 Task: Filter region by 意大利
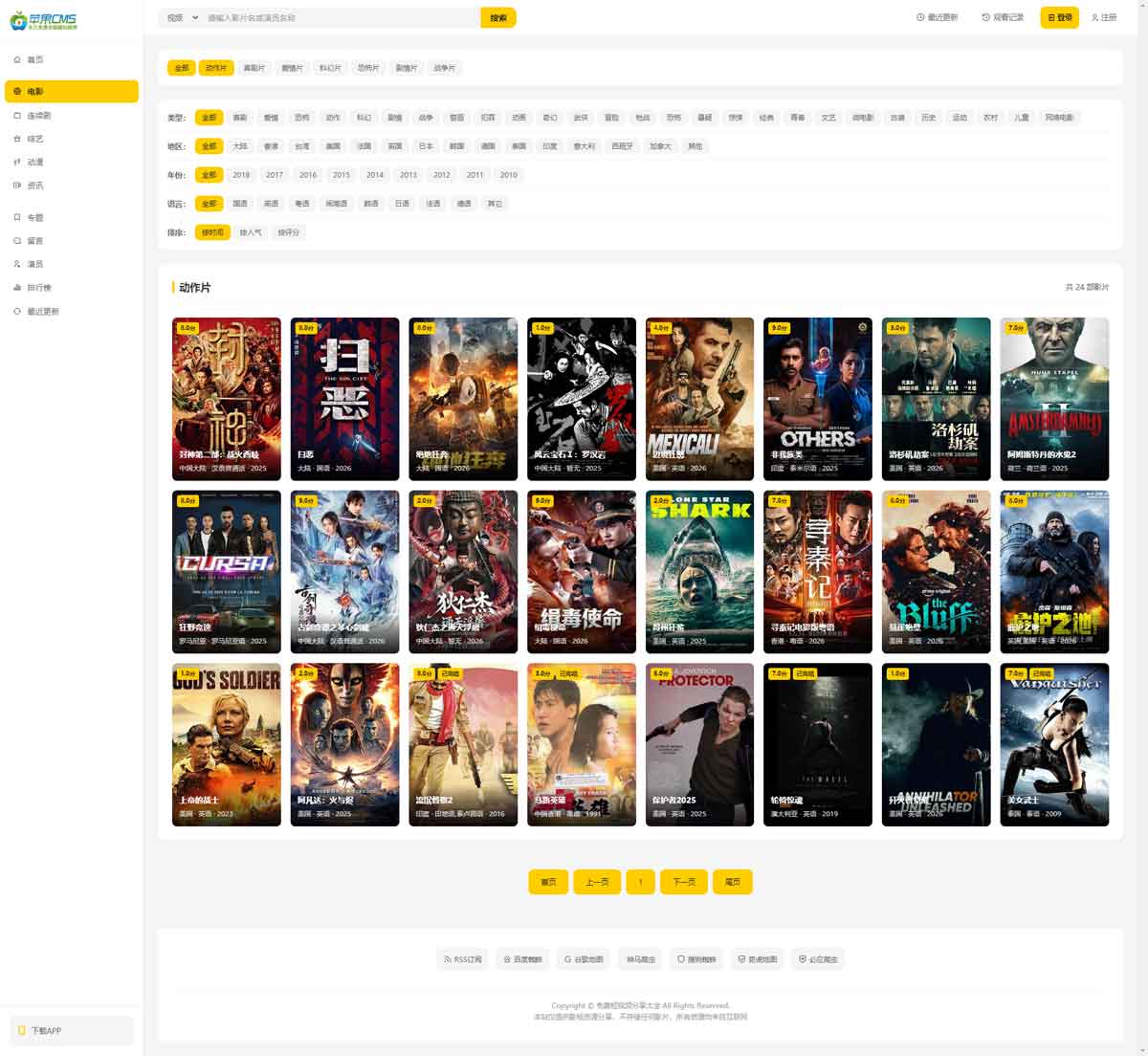584,146
